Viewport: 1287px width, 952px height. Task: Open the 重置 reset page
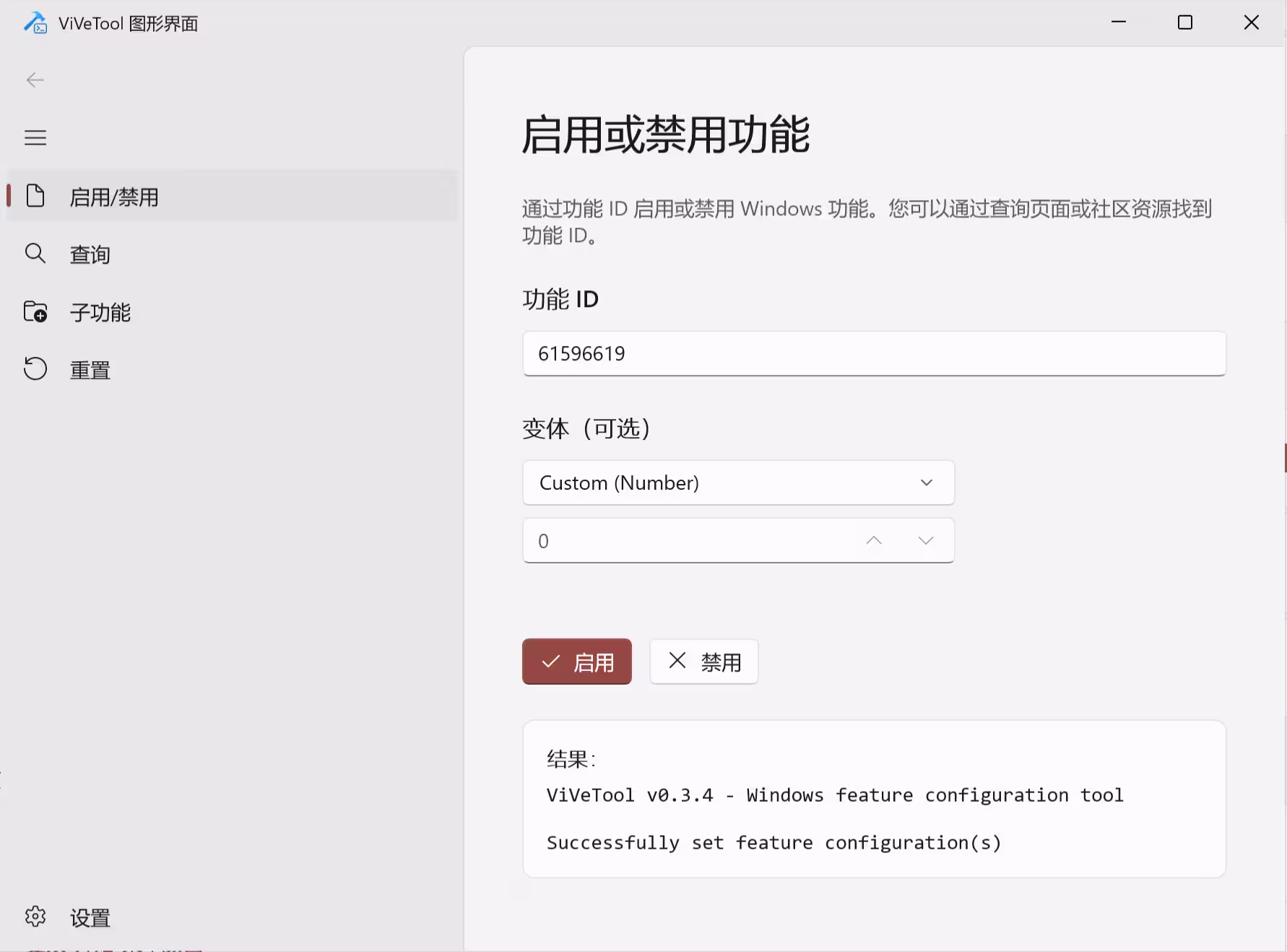coord(232,370)
